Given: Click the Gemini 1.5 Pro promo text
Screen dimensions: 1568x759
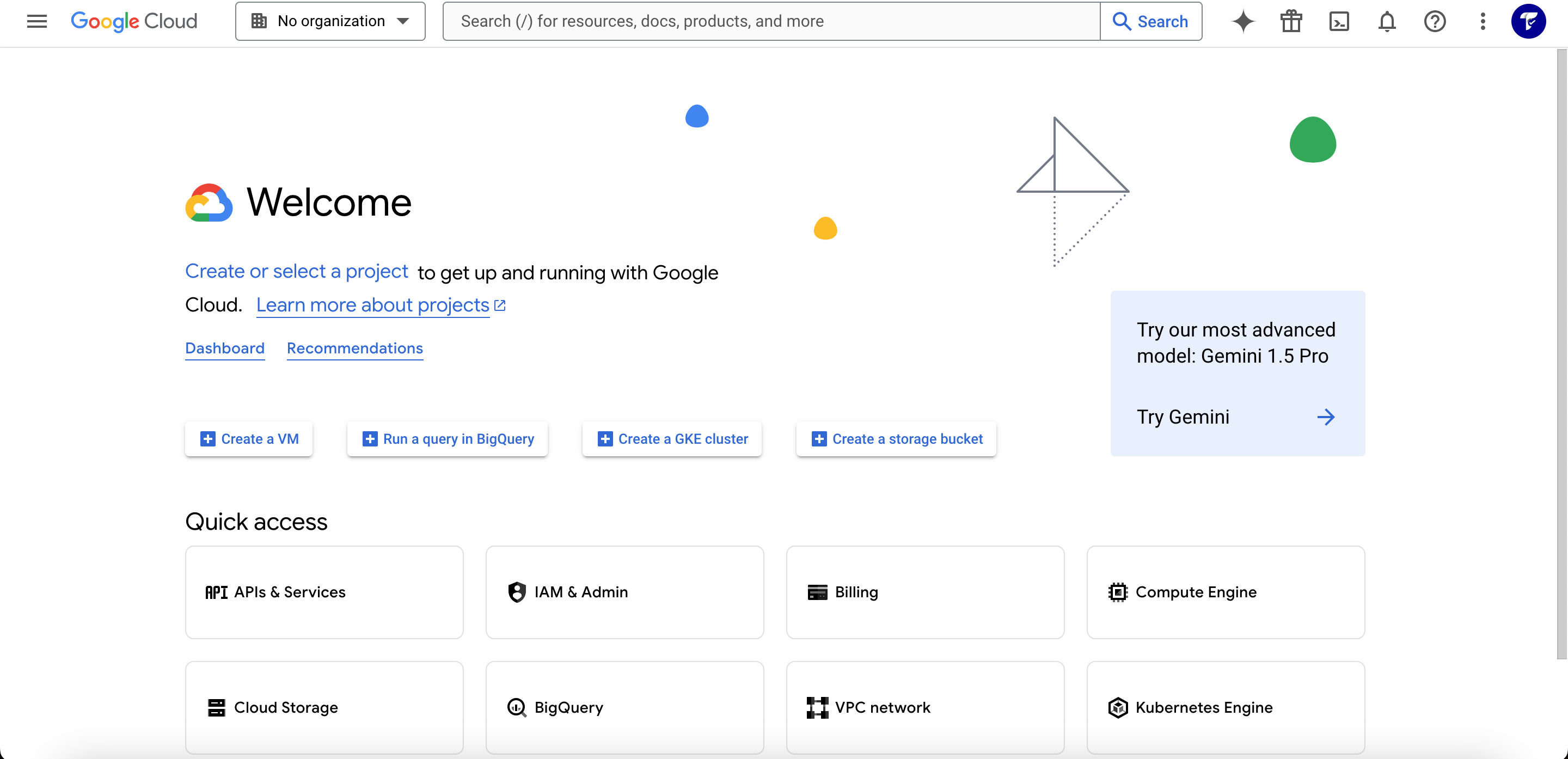Looking at the screenshot, I should coord(1236,342).
